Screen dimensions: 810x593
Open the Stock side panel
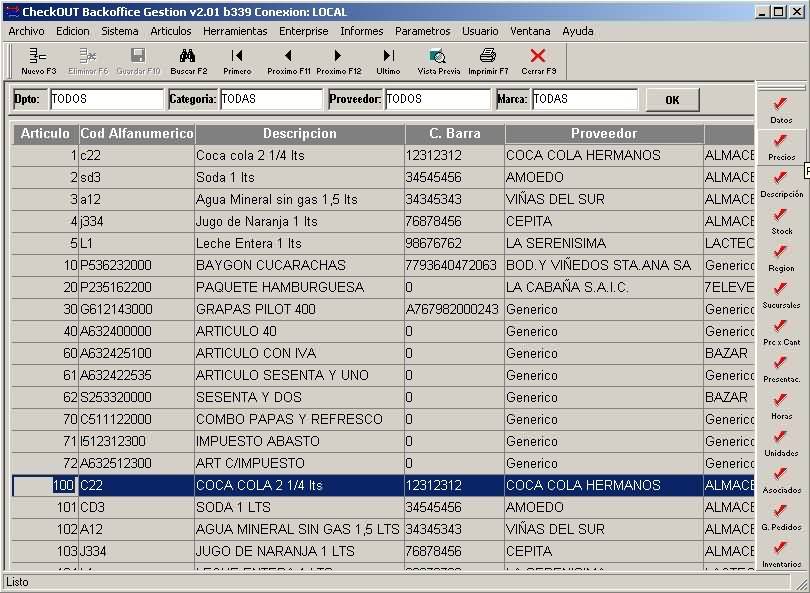tap(781, 222)
